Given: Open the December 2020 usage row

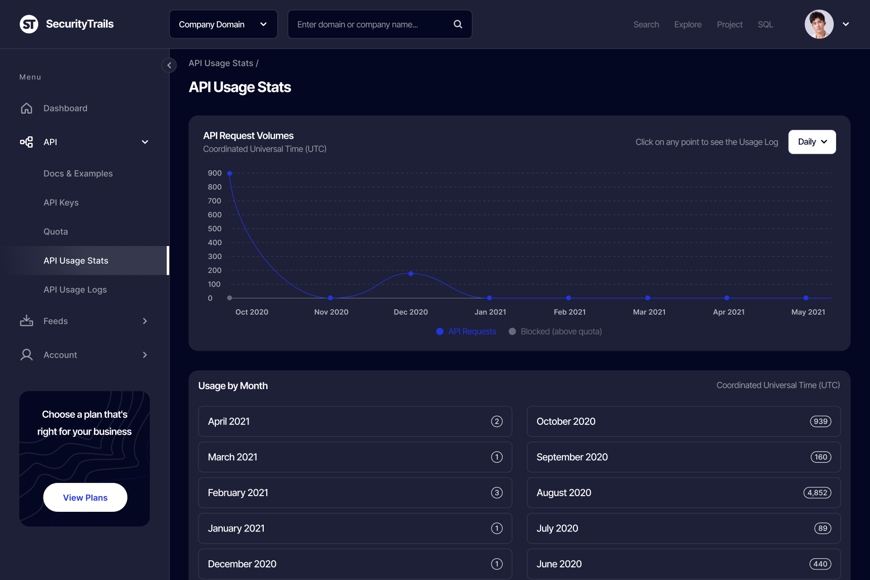Looking at the screenshot, I should pyautogui.click(x=355, y=564).
